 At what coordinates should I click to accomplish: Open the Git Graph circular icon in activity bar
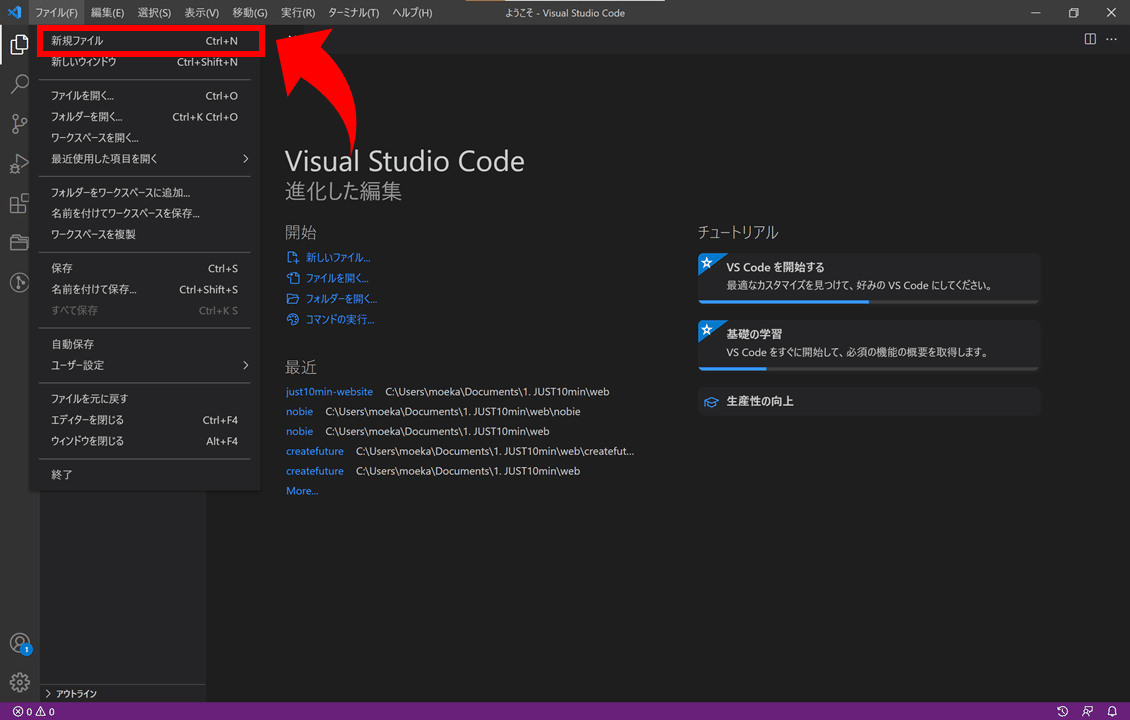[19, 282]
